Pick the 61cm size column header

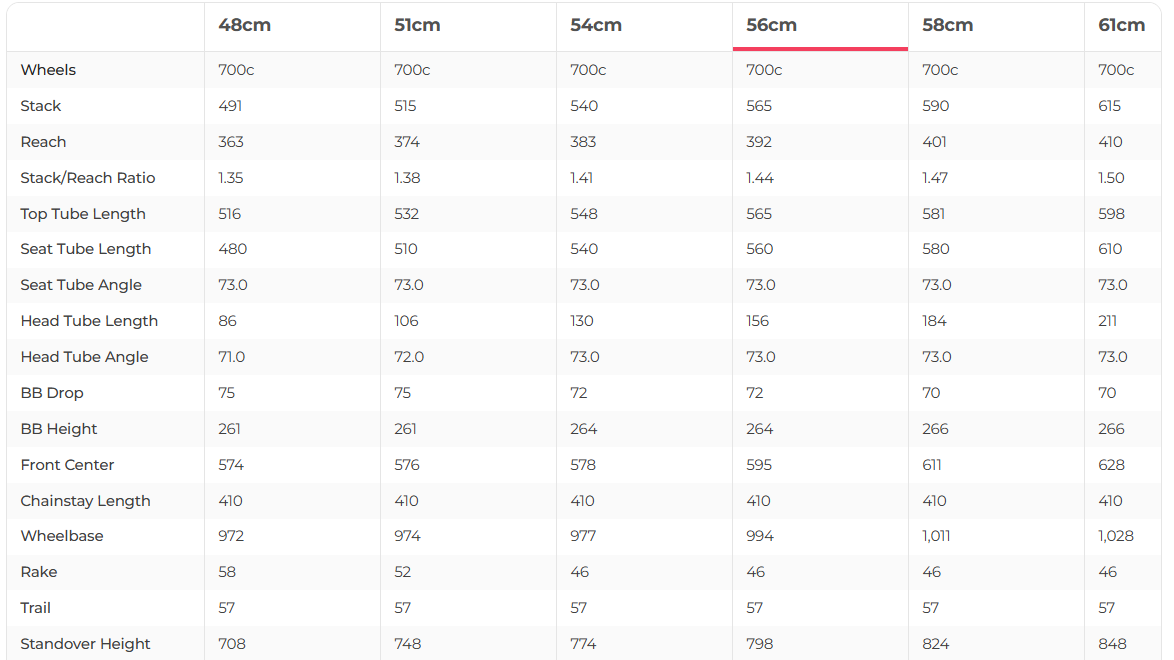pyautogui.click(x=1121, y=26)
